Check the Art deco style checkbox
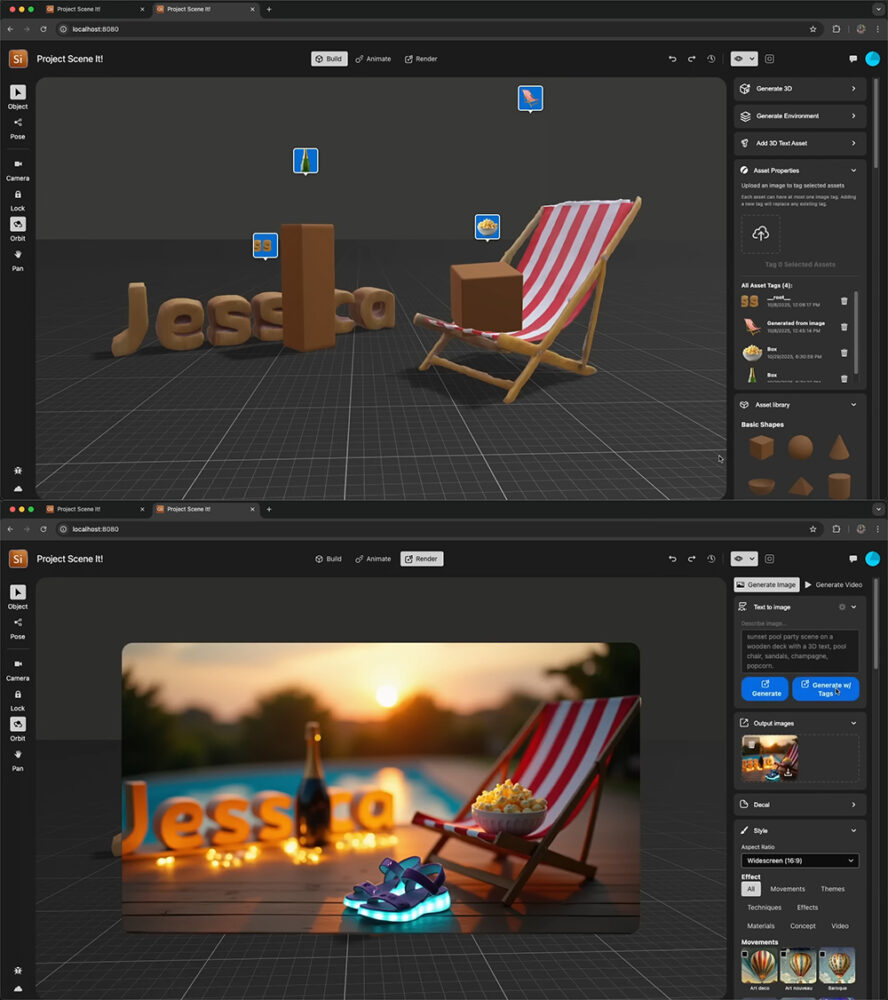 pos(746,954)
